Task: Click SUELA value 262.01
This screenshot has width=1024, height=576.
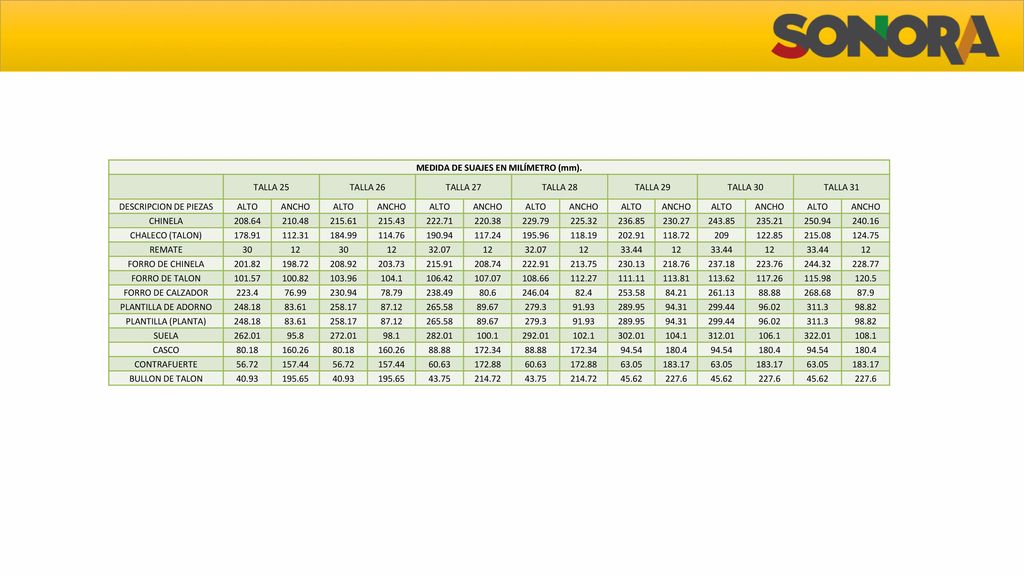Action: click(x=247, y=336)
